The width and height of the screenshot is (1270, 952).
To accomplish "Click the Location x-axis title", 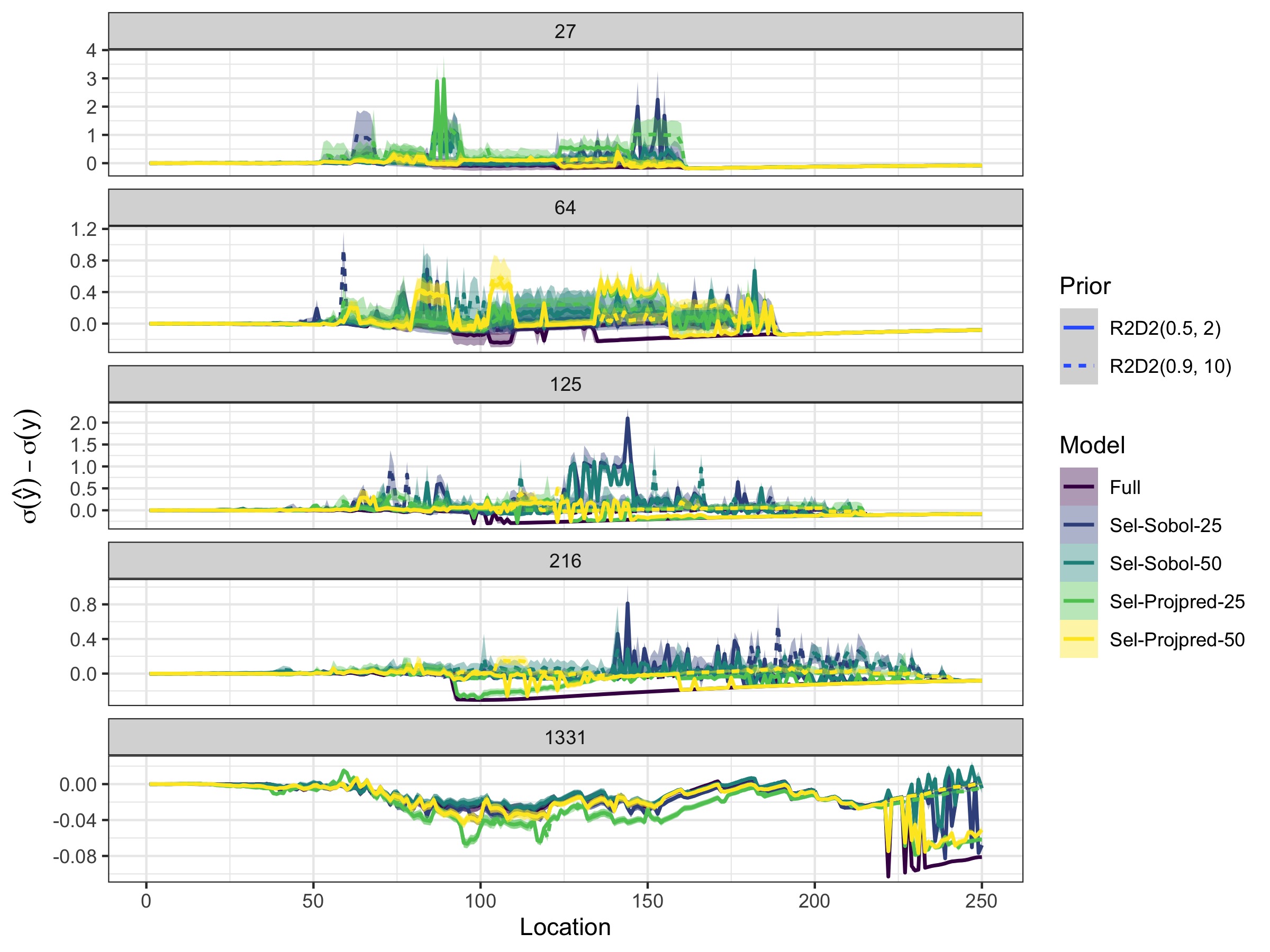I will pos(565,927).
